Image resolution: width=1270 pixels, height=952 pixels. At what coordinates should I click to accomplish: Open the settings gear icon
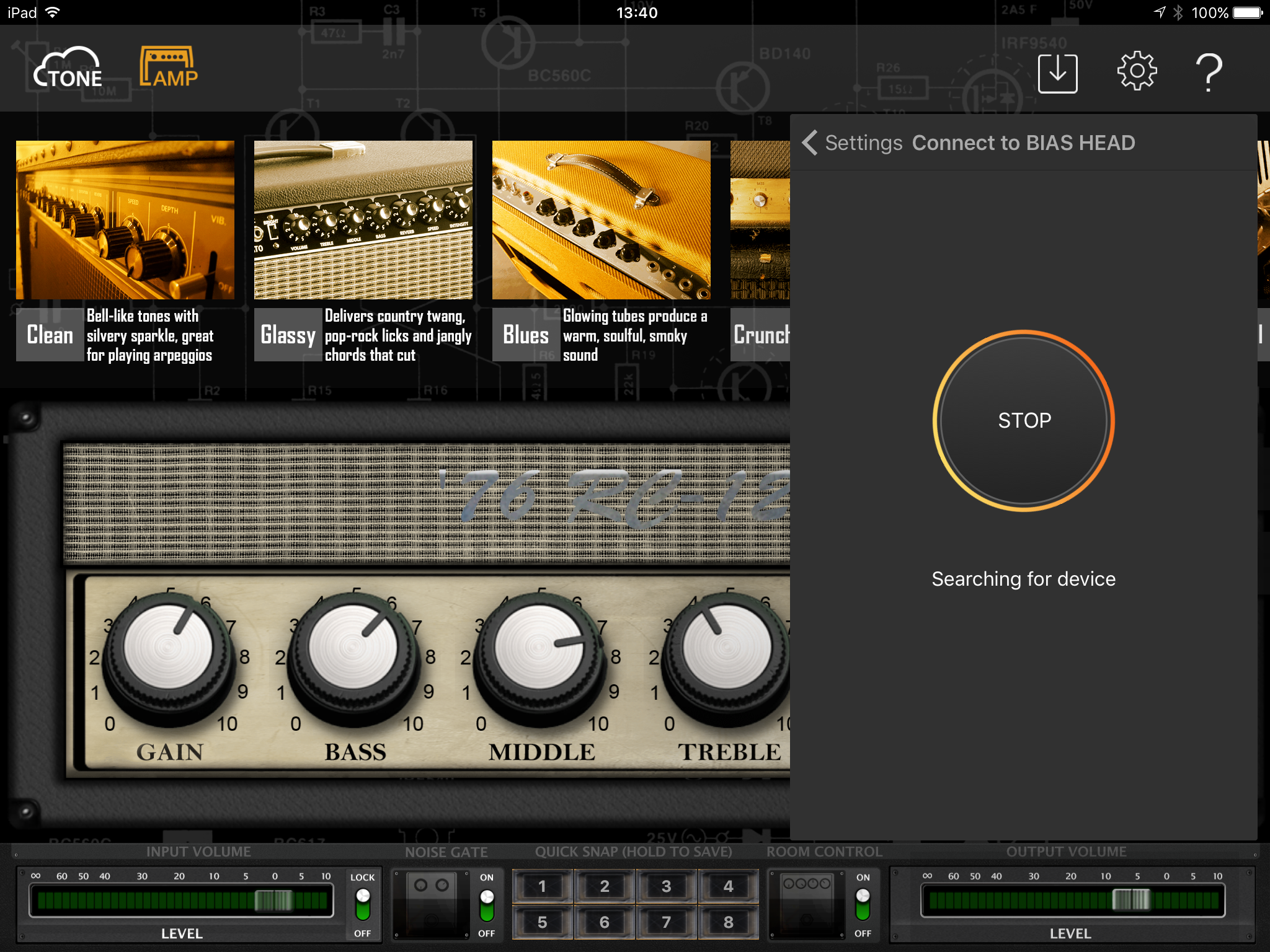[1137, 71]
